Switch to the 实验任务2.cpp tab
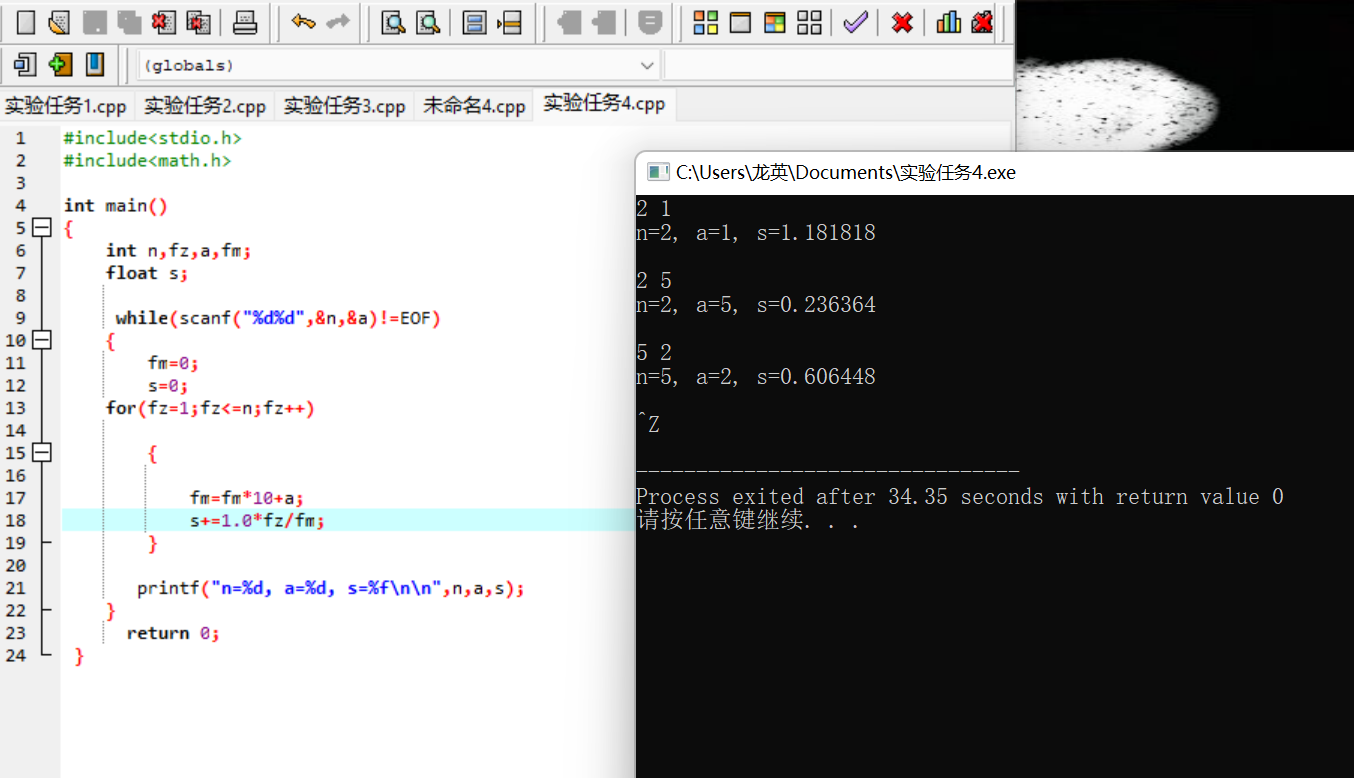This screenshot has width=1354, height=778. coord(205,106)
